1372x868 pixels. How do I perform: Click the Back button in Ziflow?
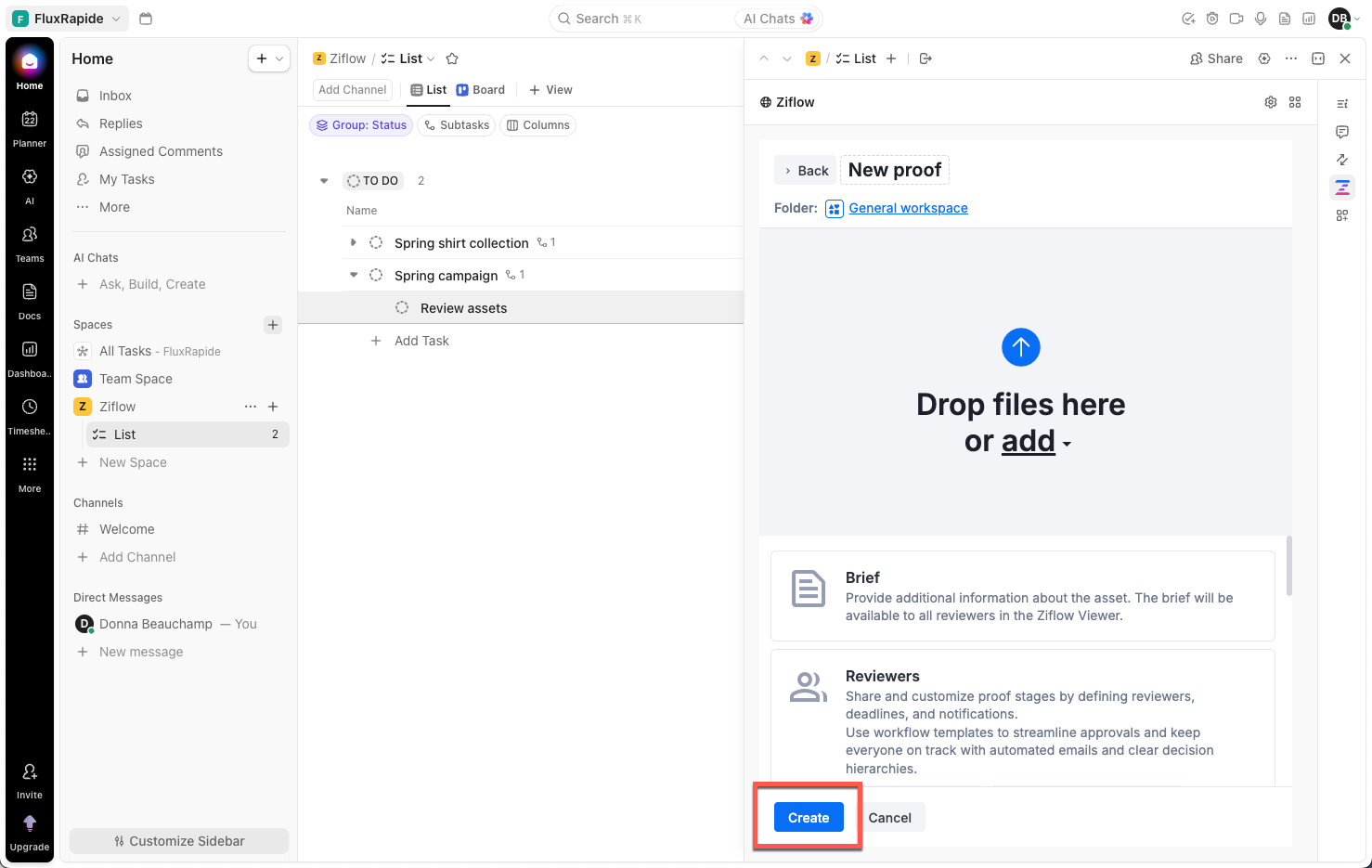click(805, 170)
